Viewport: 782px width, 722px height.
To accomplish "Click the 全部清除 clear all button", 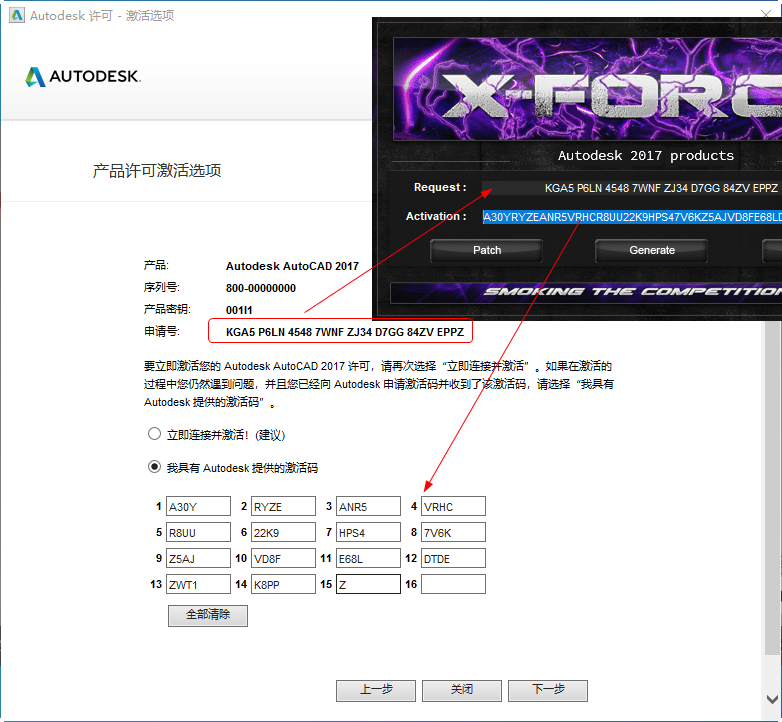I will [207, 615].
